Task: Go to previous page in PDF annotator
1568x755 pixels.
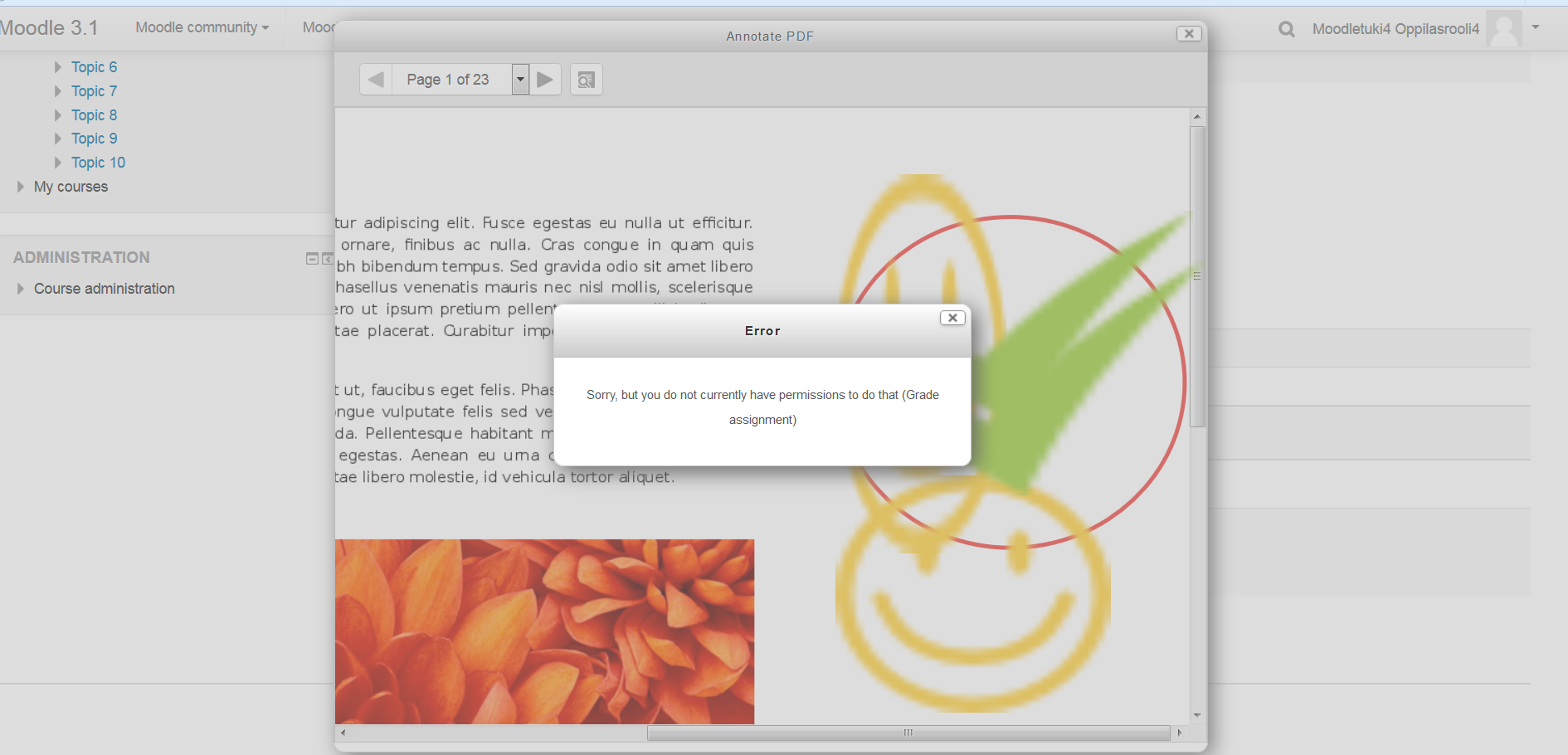Action: tap(376, 80)
